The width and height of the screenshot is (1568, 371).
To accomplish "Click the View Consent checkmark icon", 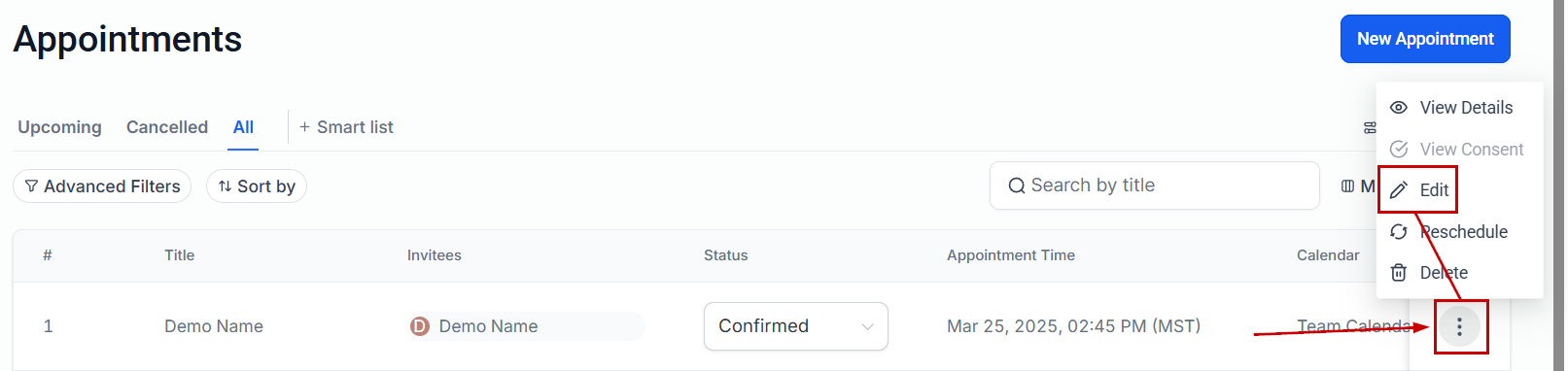I will [1399, 149].
